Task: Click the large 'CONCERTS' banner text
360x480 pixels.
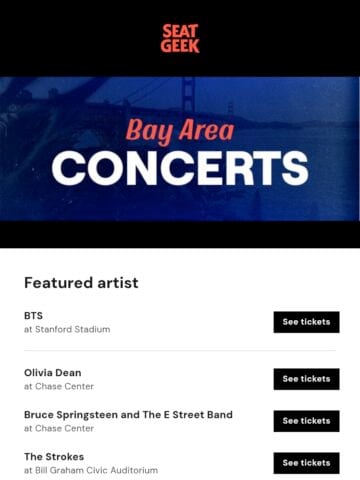Action: click(x=180, y=168)
